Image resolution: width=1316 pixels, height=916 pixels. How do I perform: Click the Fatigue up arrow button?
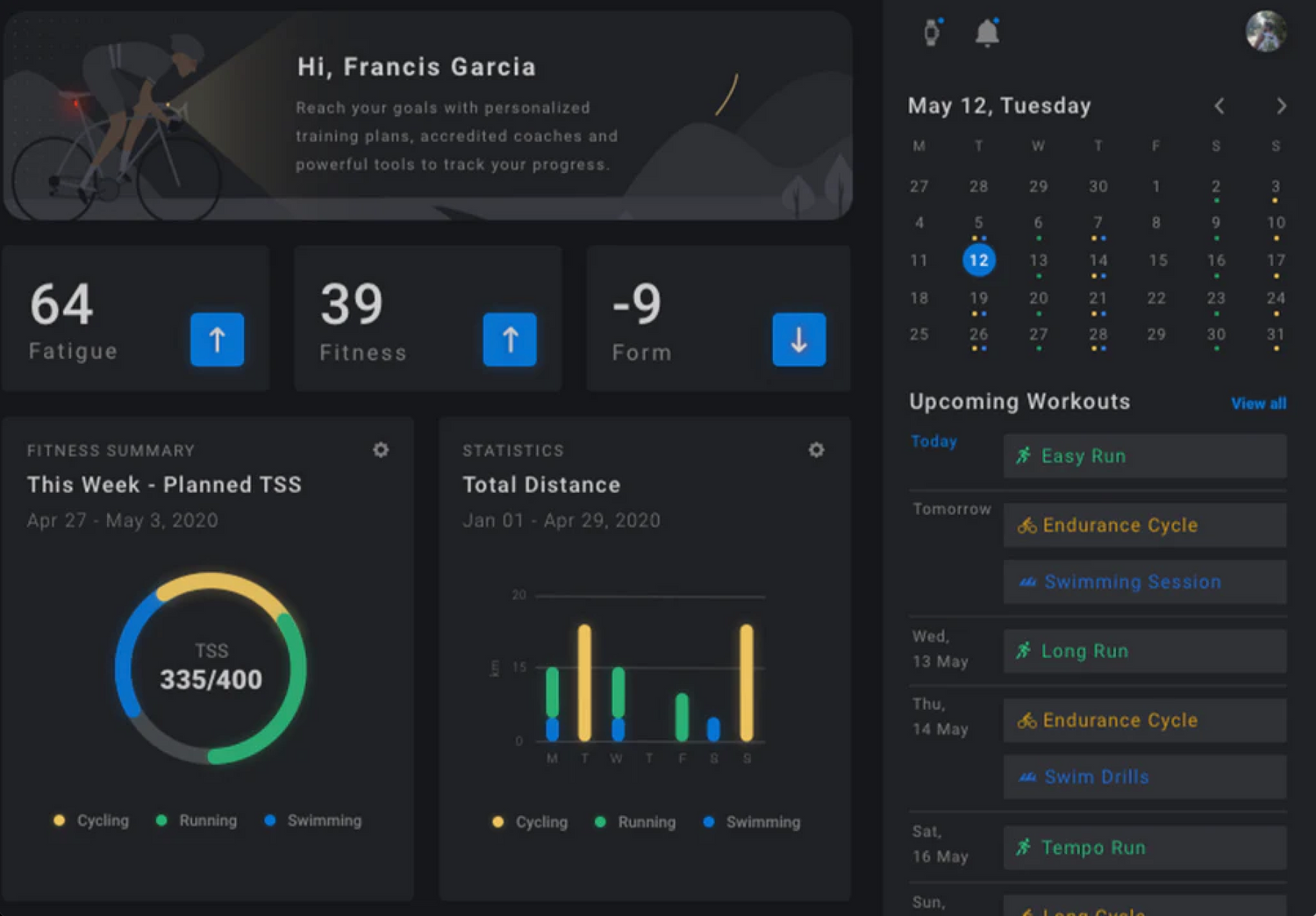click(217, 340)
